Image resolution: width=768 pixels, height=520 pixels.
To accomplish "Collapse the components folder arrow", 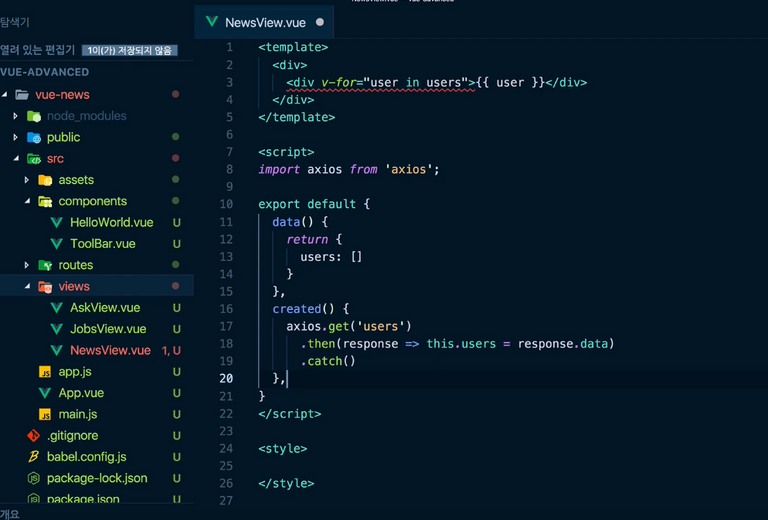I will (x=27, y=201).
